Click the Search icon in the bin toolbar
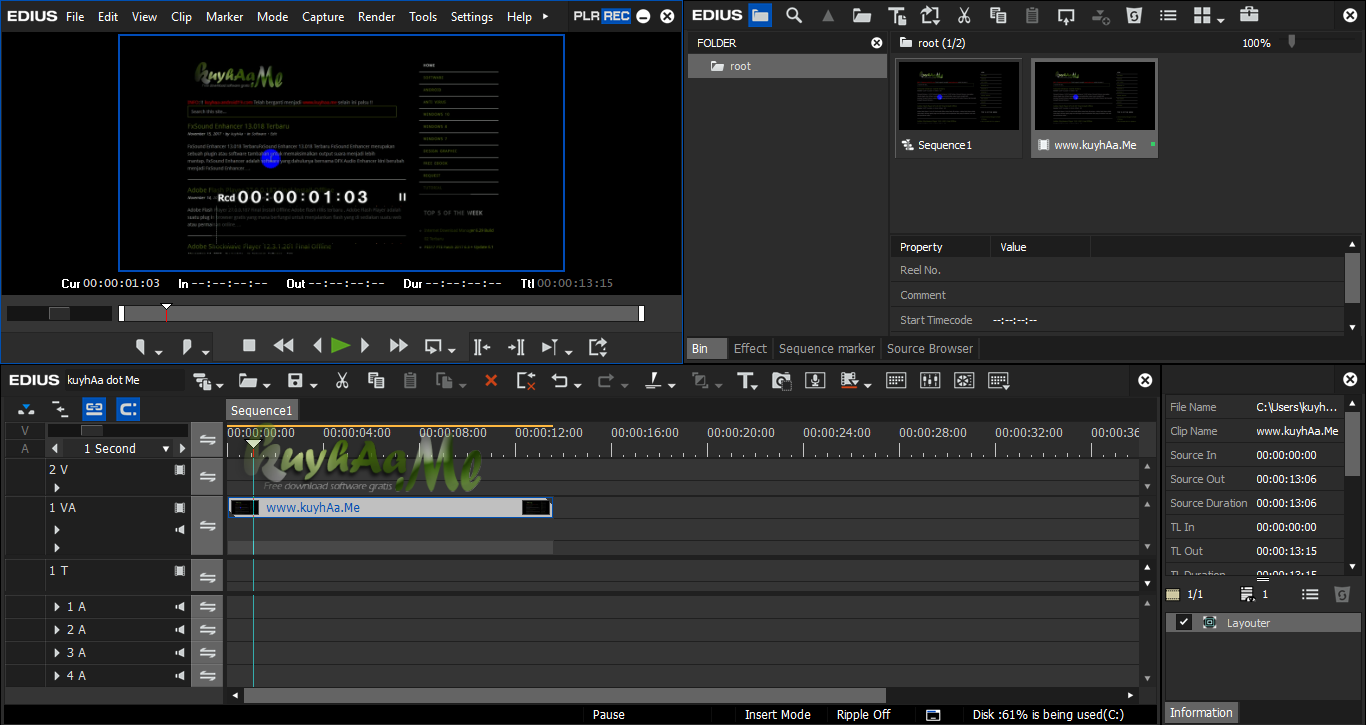The image size is (1366, 725). click(794, 15)
